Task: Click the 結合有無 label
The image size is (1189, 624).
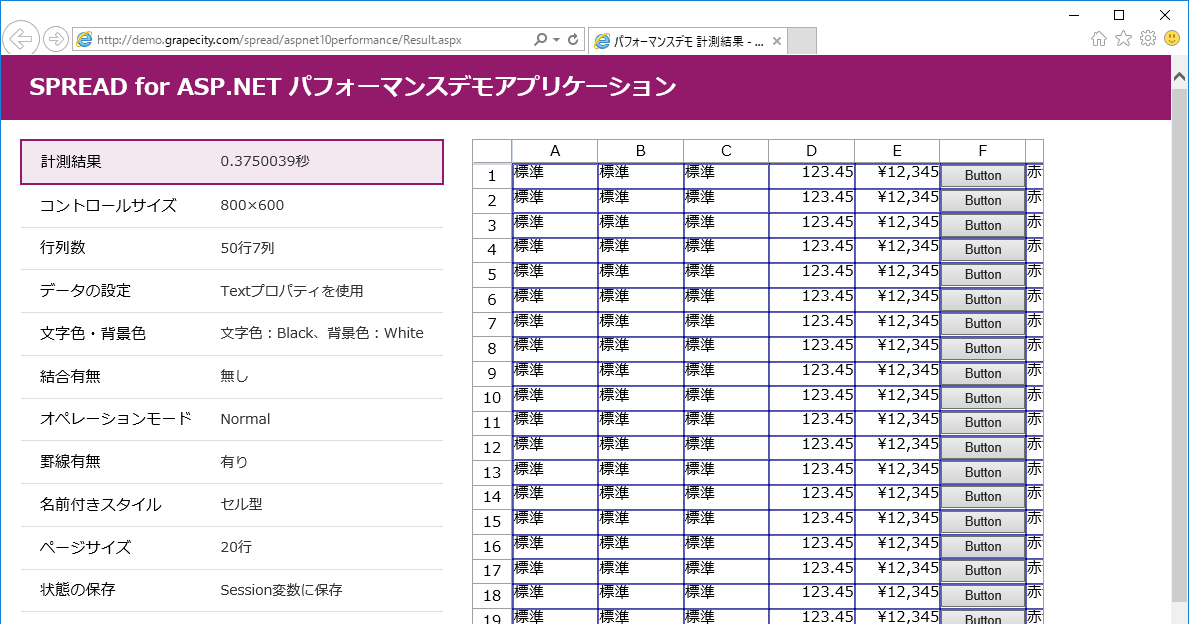Action: [x=70, y=376]
